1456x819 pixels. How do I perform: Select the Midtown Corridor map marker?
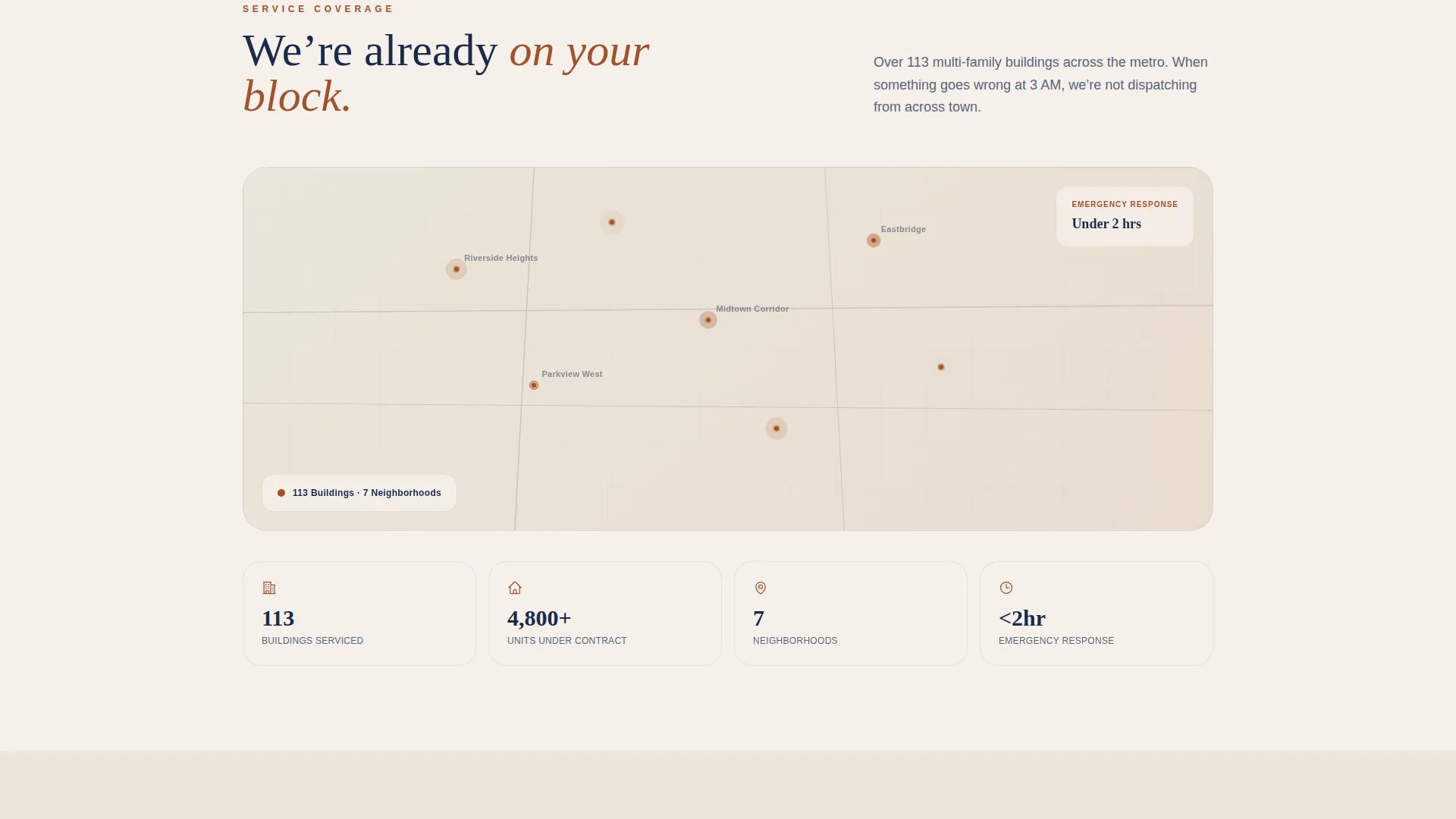click(708, 320)
